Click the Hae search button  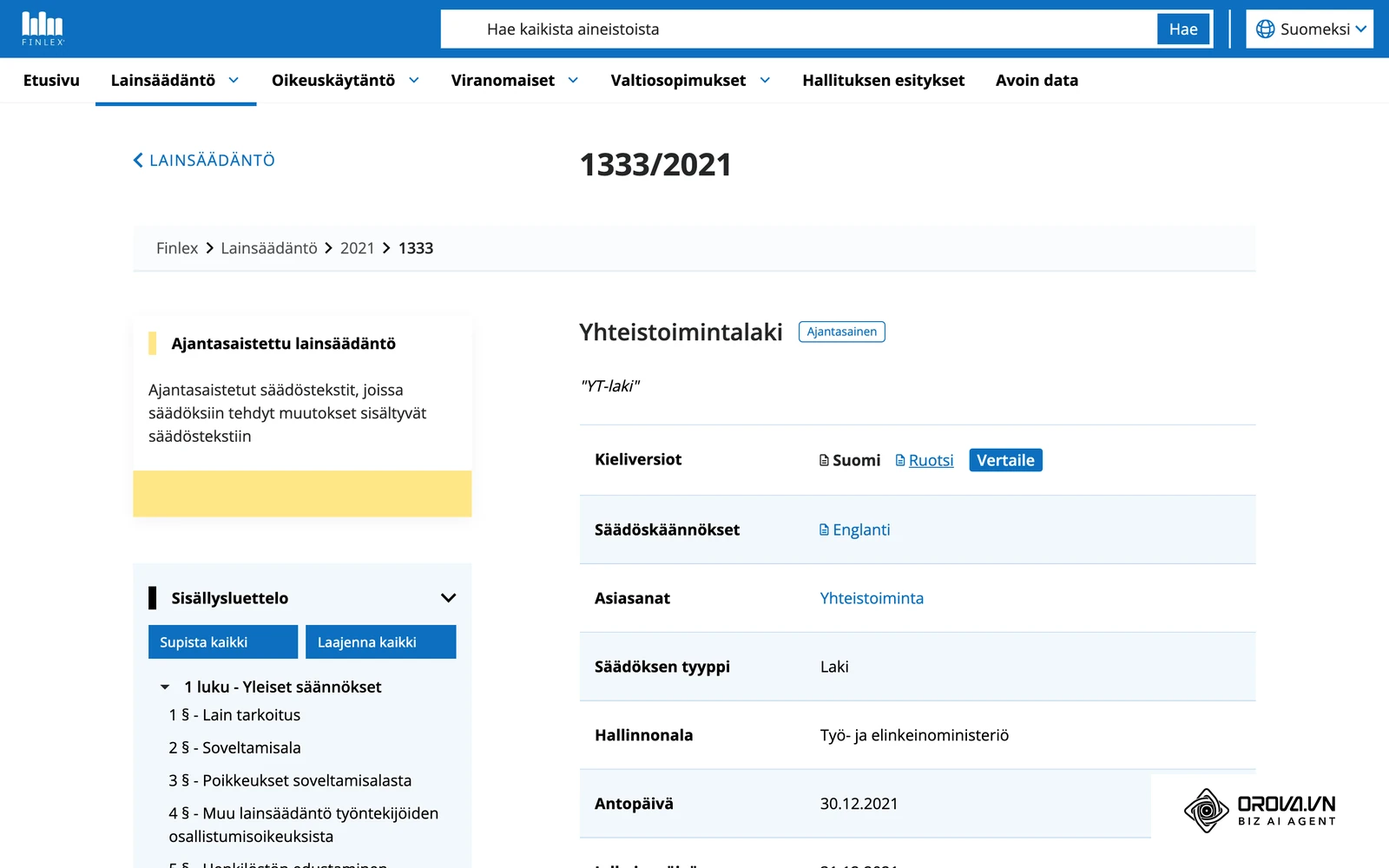1183,30
